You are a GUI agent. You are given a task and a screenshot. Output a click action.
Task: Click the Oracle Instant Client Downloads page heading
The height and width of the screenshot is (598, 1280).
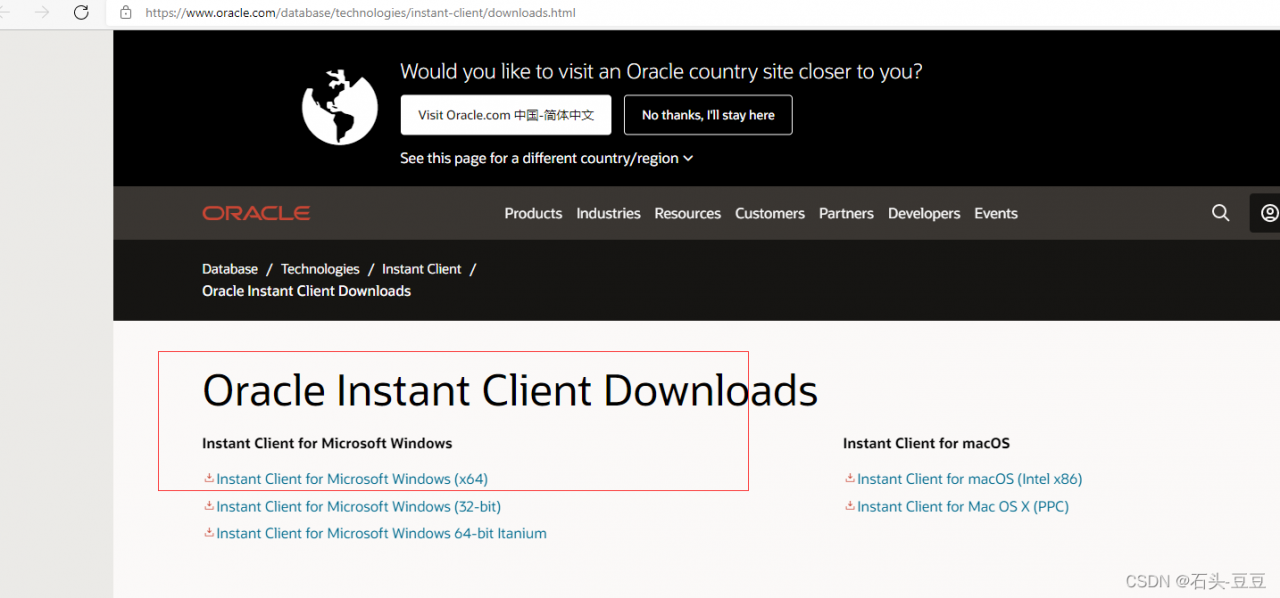point(510,390)
